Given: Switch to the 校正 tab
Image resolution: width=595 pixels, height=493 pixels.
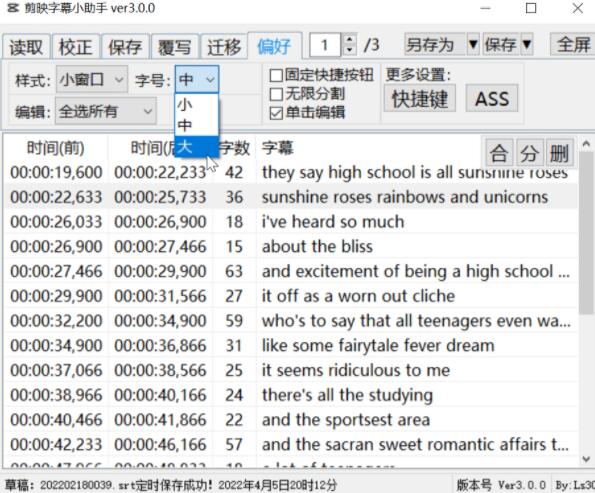Looking at the screenshot, I should tap(76, 47).
